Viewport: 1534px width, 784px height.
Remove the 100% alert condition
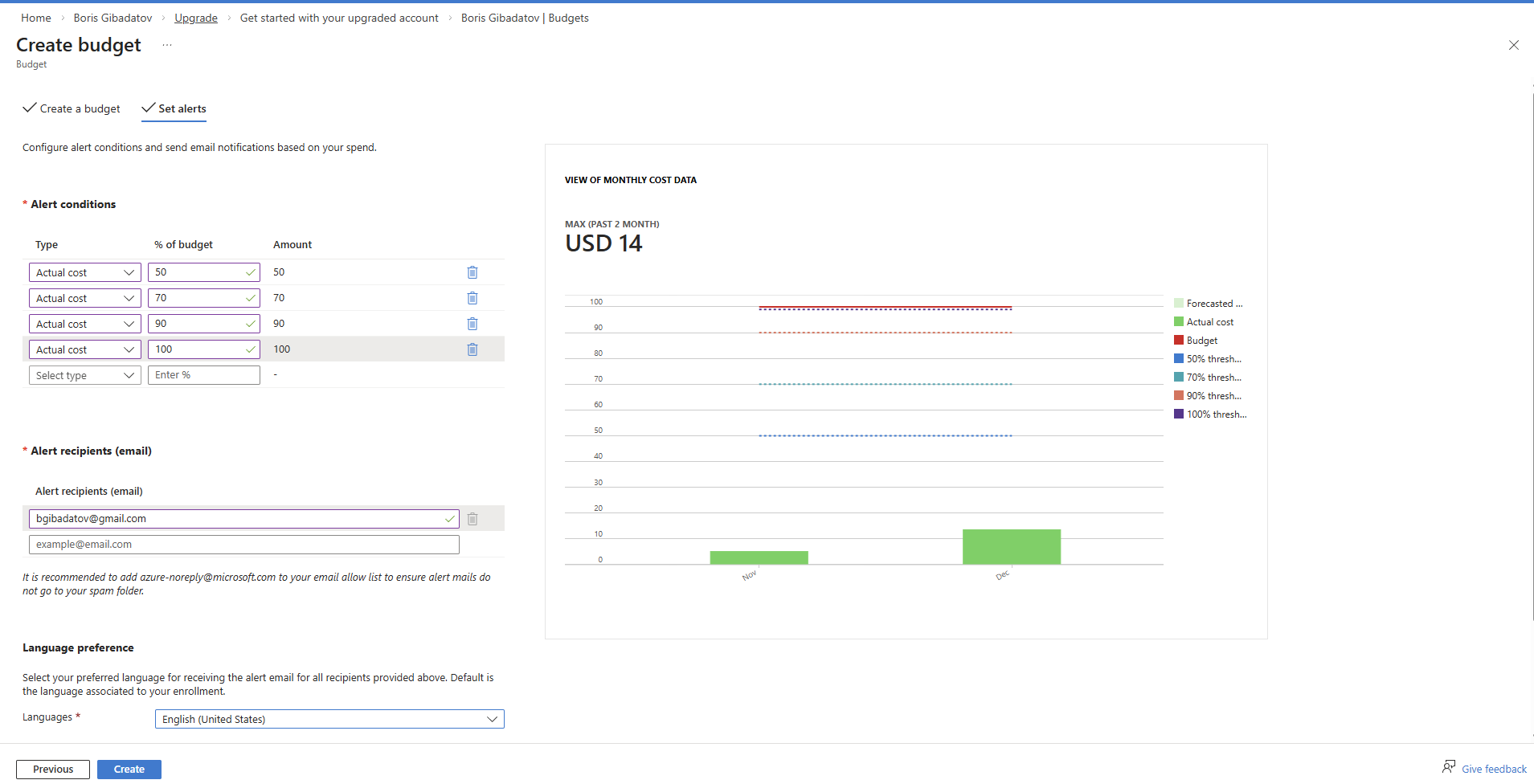(472, 349)
